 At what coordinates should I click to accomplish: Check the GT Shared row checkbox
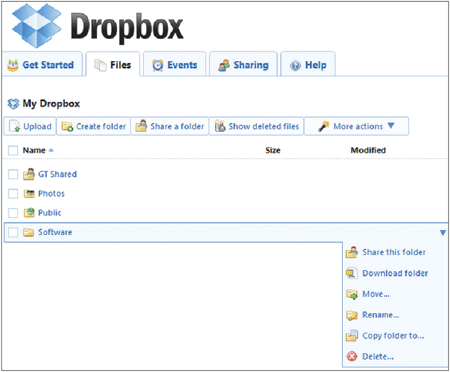click(x=13, y=174)
